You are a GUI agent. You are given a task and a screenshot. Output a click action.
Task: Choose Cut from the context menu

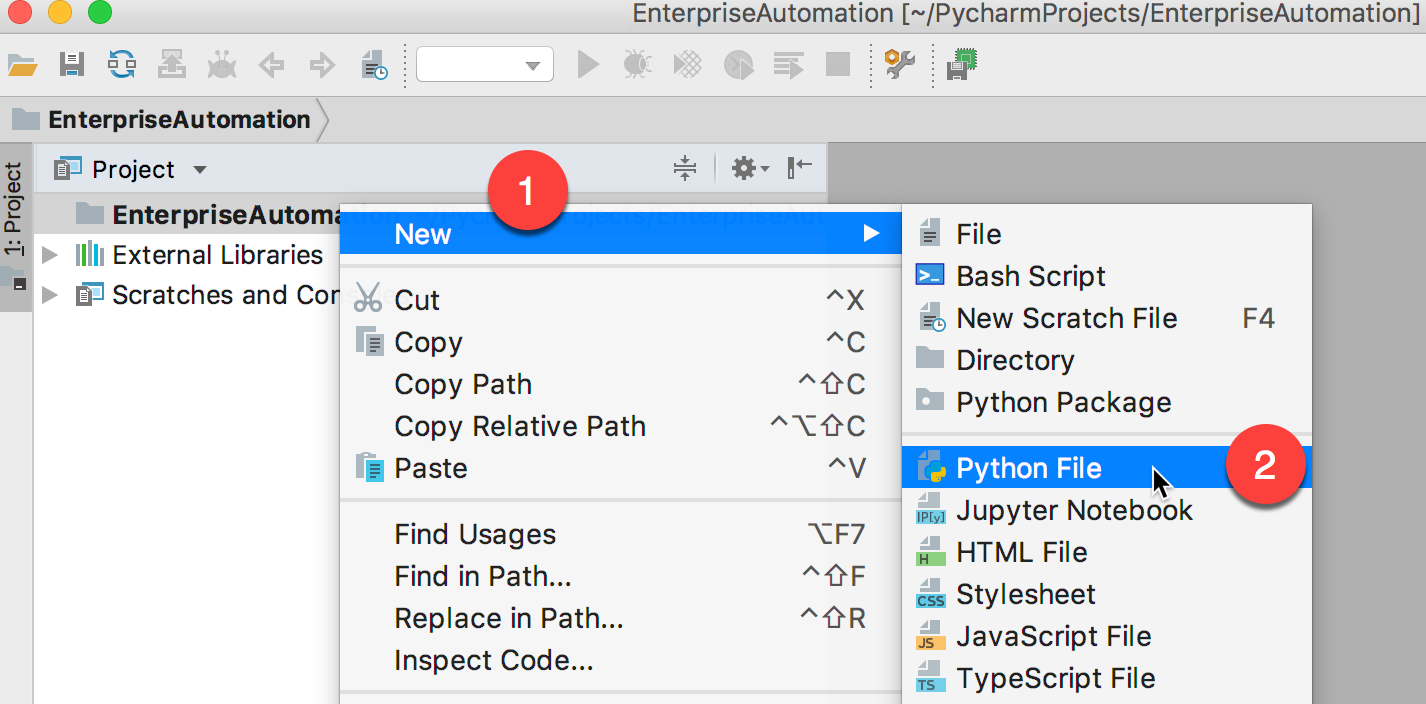coord(621,300)
